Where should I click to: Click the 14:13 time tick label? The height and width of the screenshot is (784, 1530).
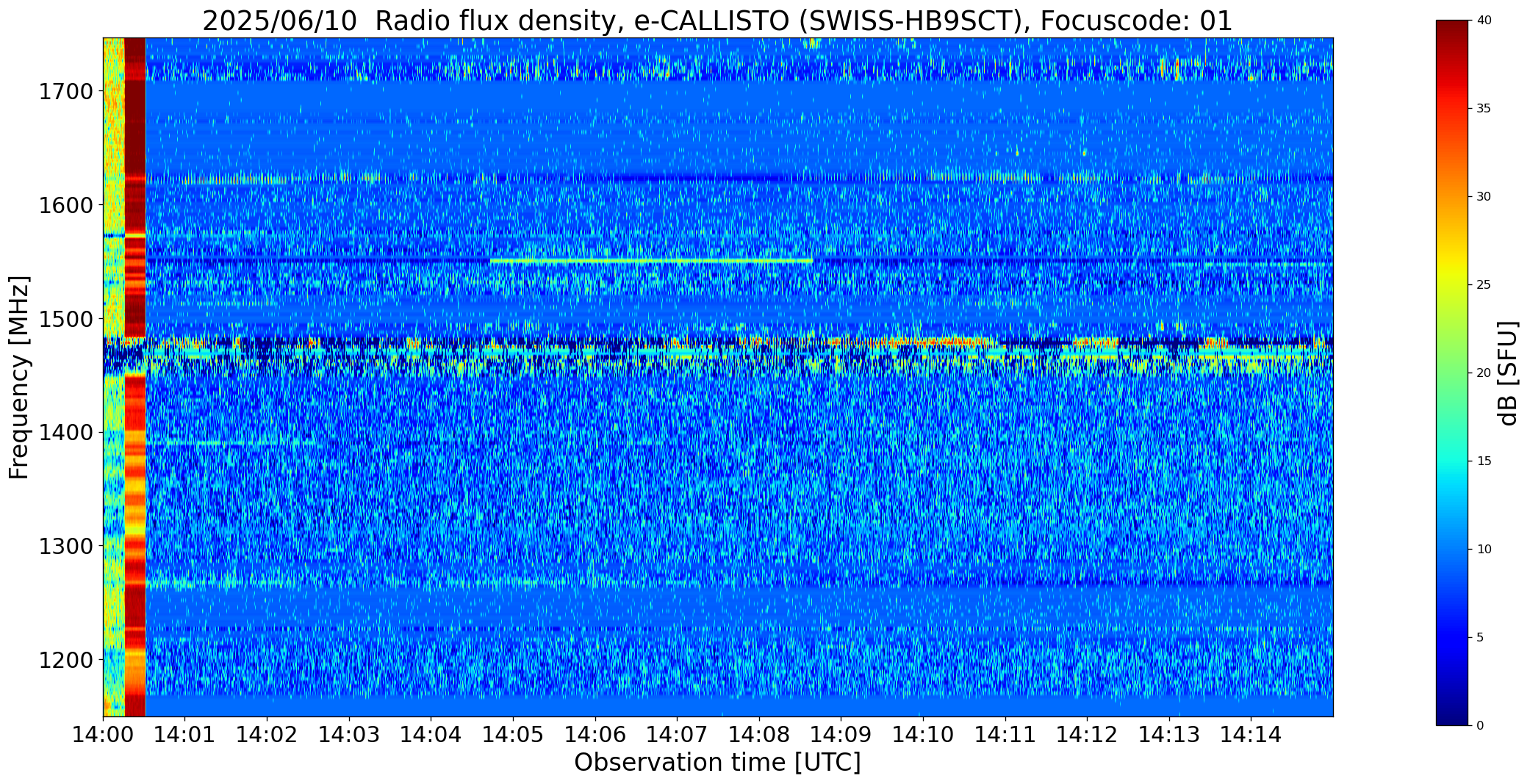1169,735
